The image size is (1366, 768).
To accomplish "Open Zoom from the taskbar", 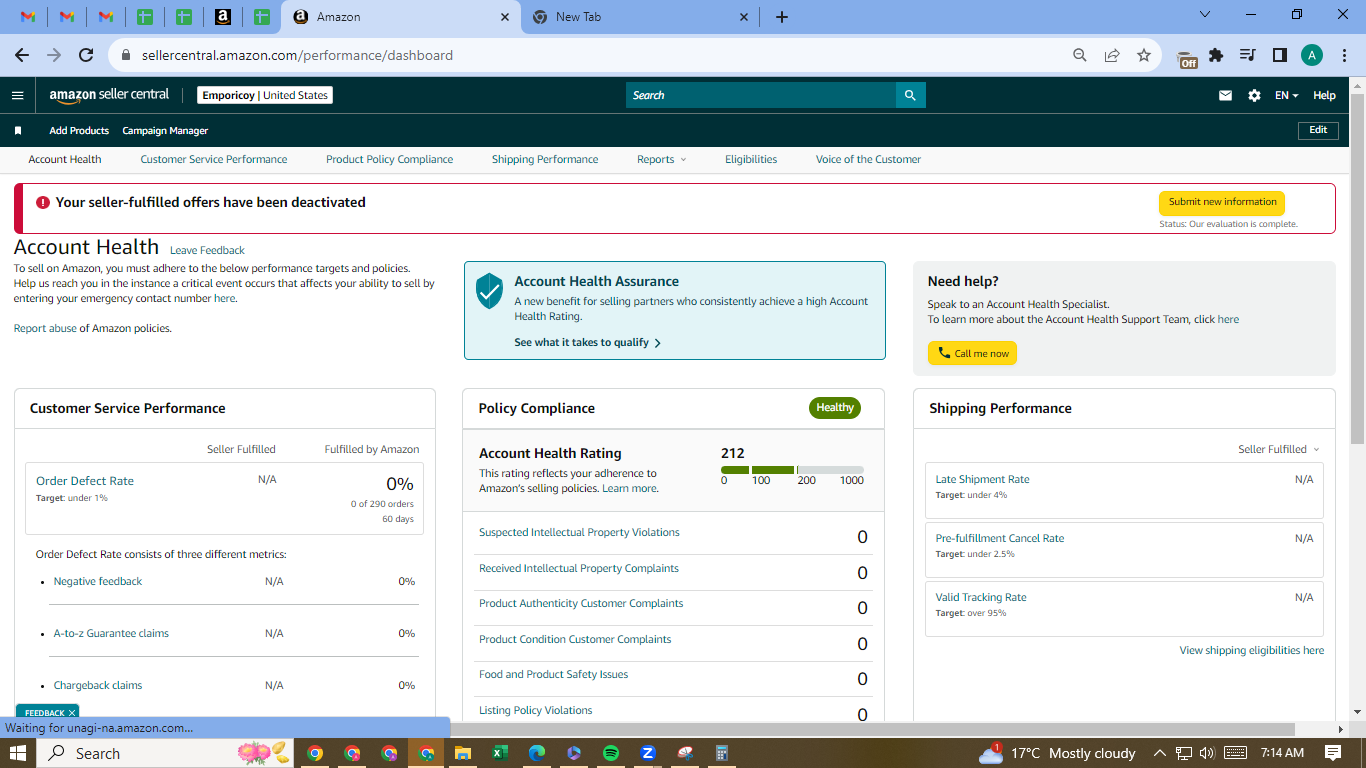I will coord(647,753).
